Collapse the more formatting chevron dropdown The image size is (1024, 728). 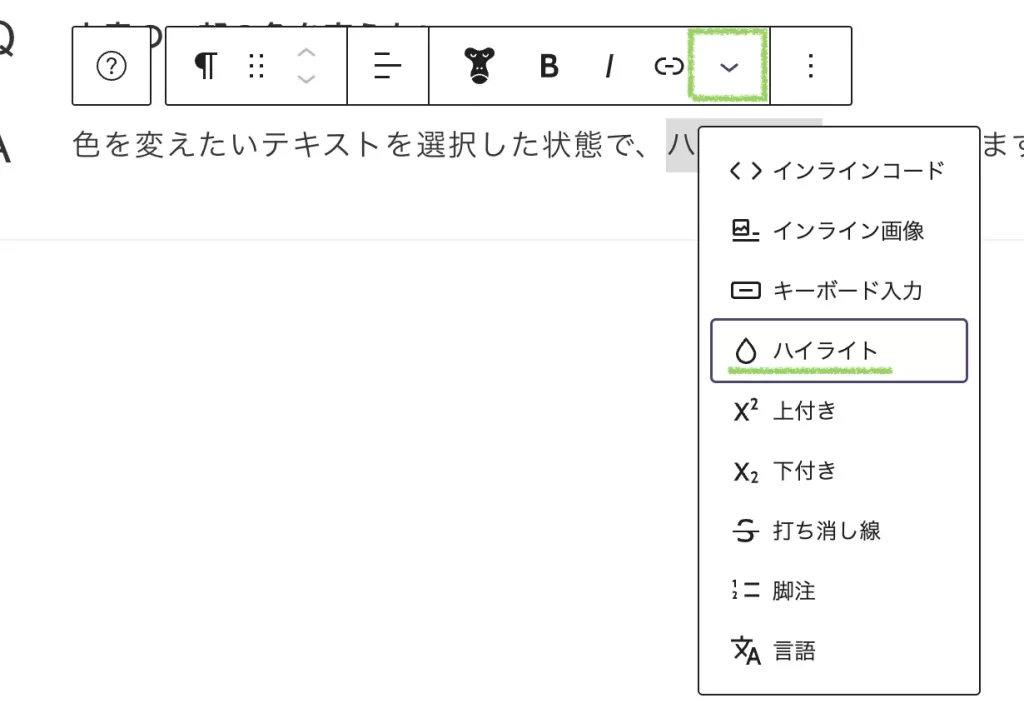tap(729, 66)
